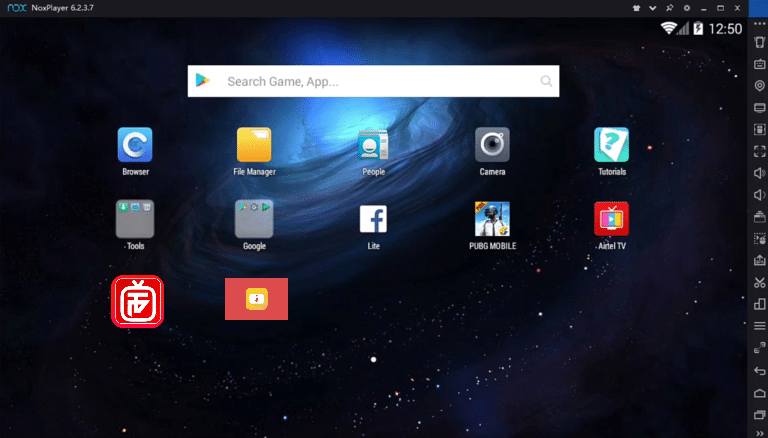Click the magnifier search icon
768x438 pixels.
pos(546,81)
